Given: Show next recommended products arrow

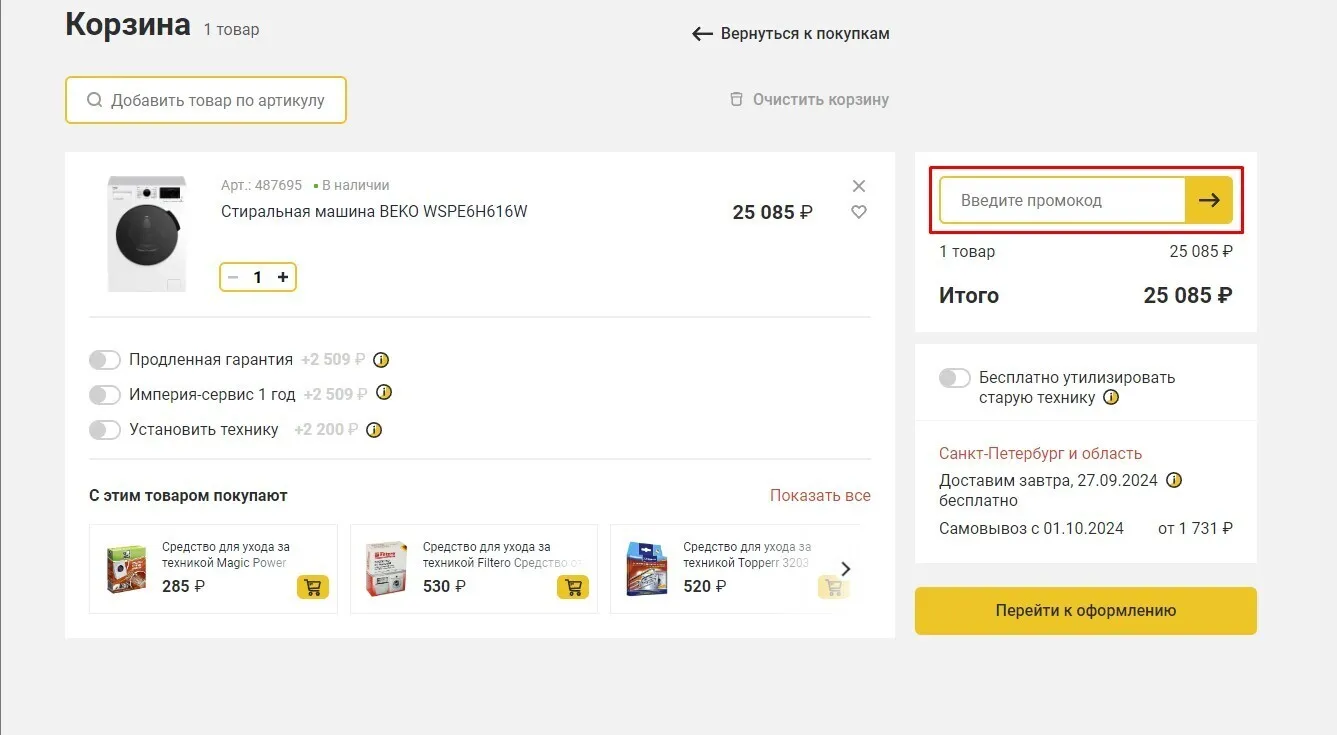Looking at the screenshot, I should point(846,569).
